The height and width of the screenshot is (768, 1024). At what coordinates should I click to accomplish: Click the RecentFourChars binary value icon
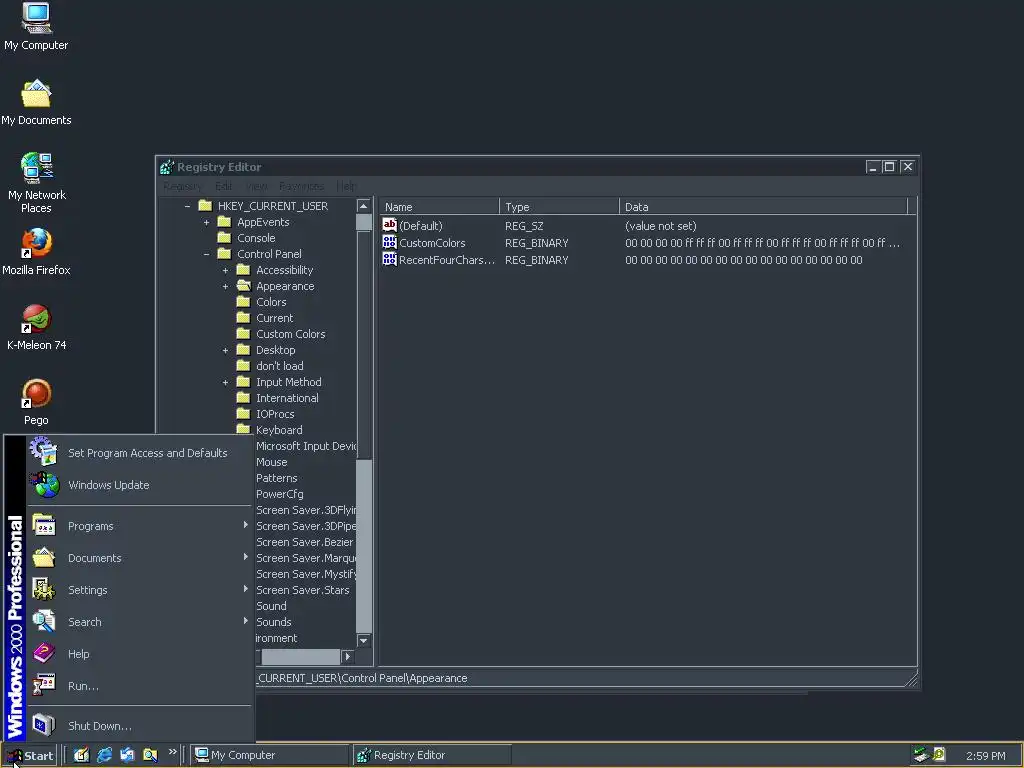tap(389, 259)
